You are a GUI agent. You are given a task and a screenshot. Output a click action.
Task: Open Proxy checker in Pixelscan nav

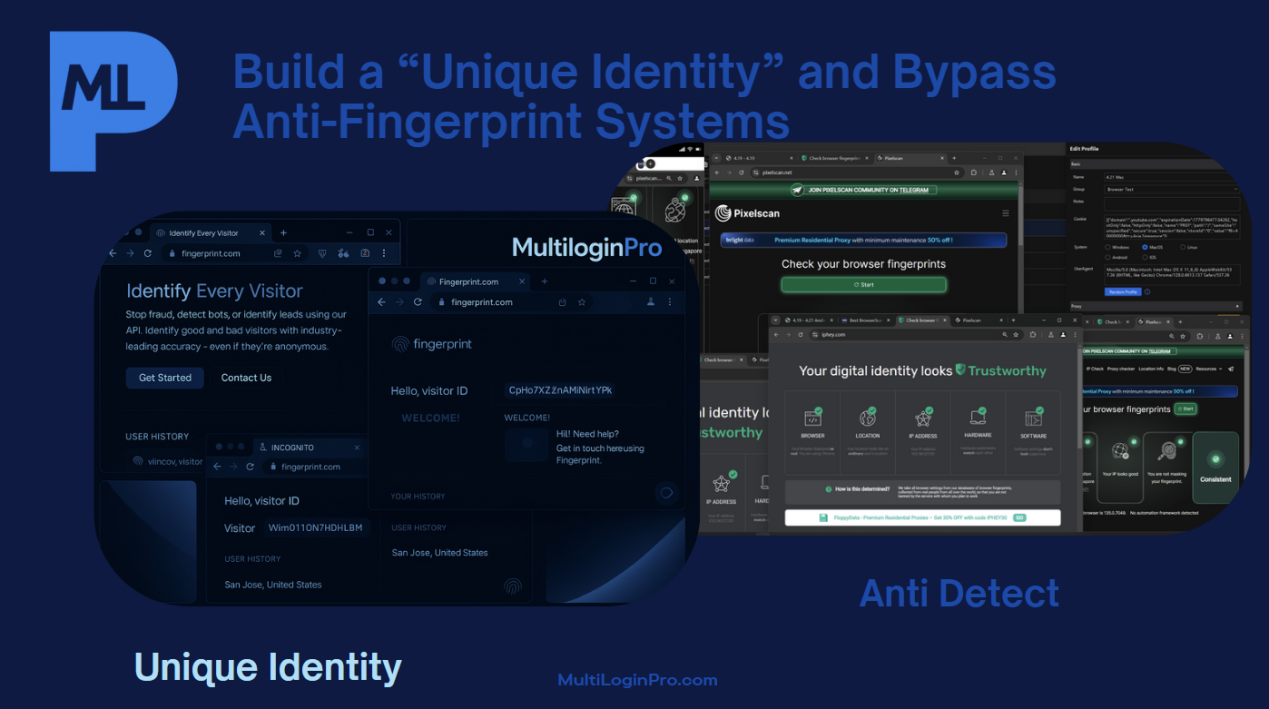[x=1121, y=369]
